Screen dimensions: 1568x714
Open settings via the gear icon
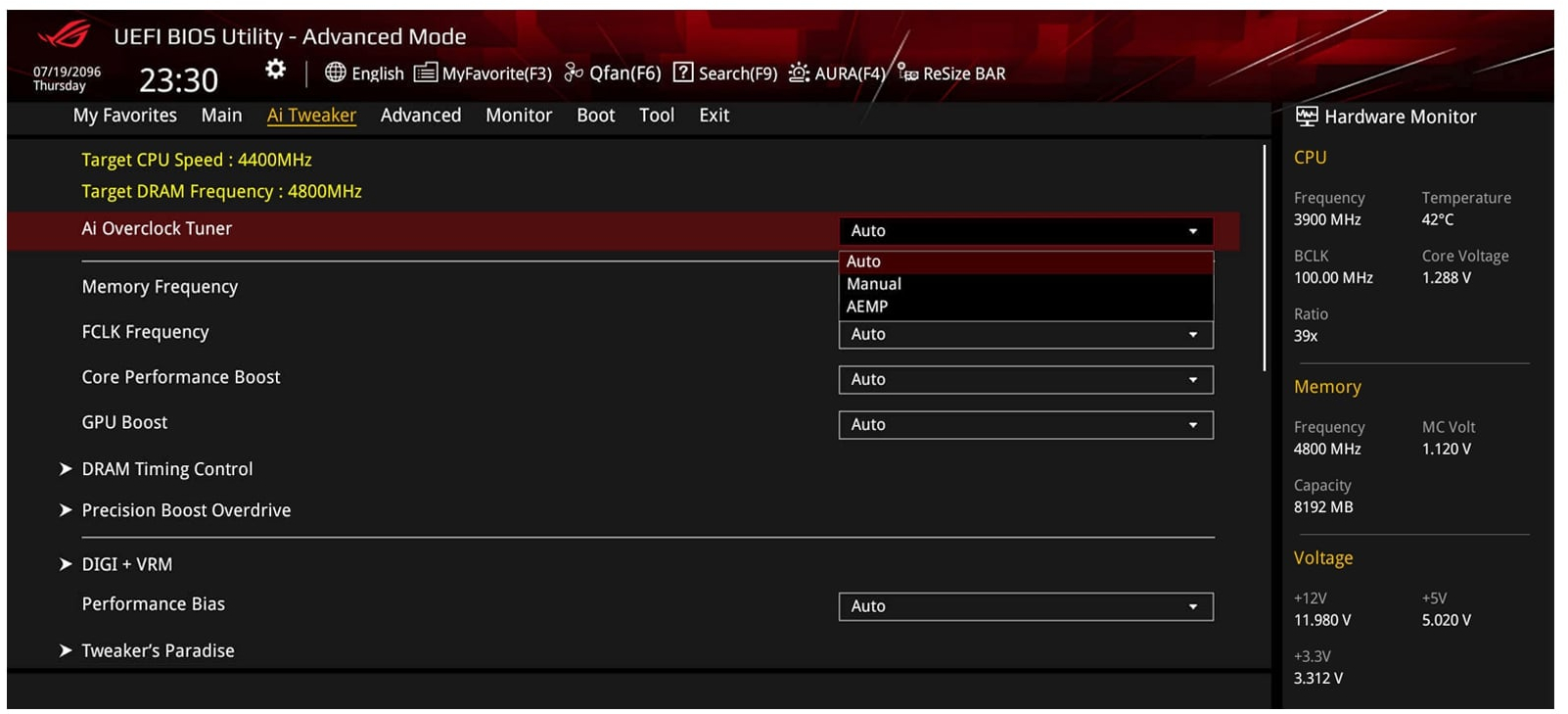pyautogui.click(x=276, y=69)
